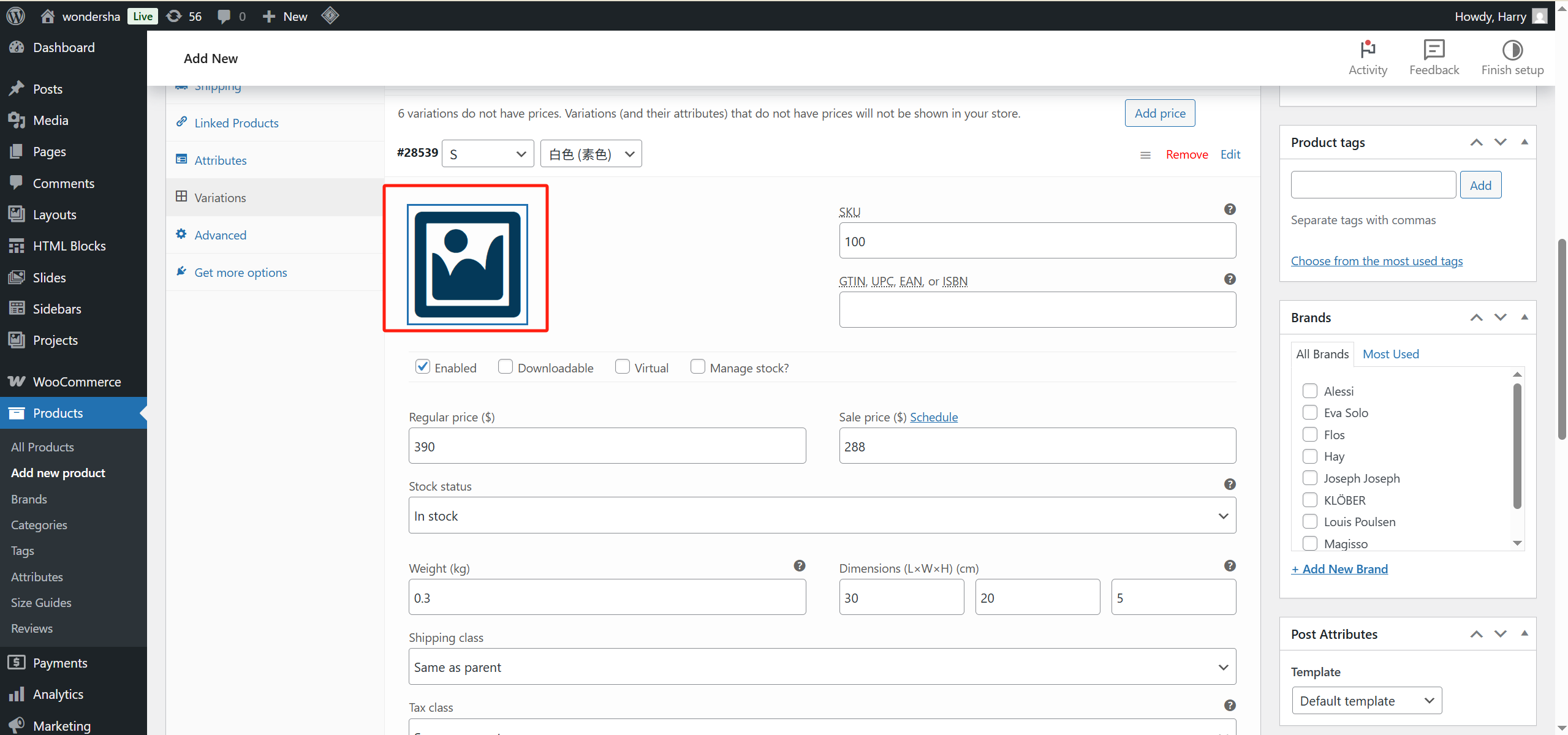Click the SKU help question icon
The height and width of the screenshot is (735, 1568).
pyautogui.click(x=1229, y=209)
